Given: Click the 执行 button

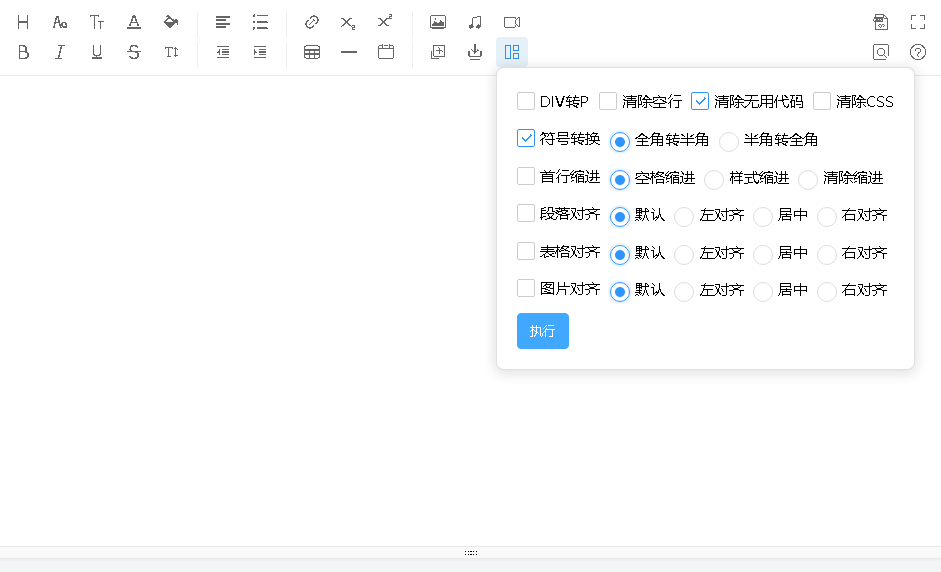Looking at the screenshot, I should [x=543, y=331].
